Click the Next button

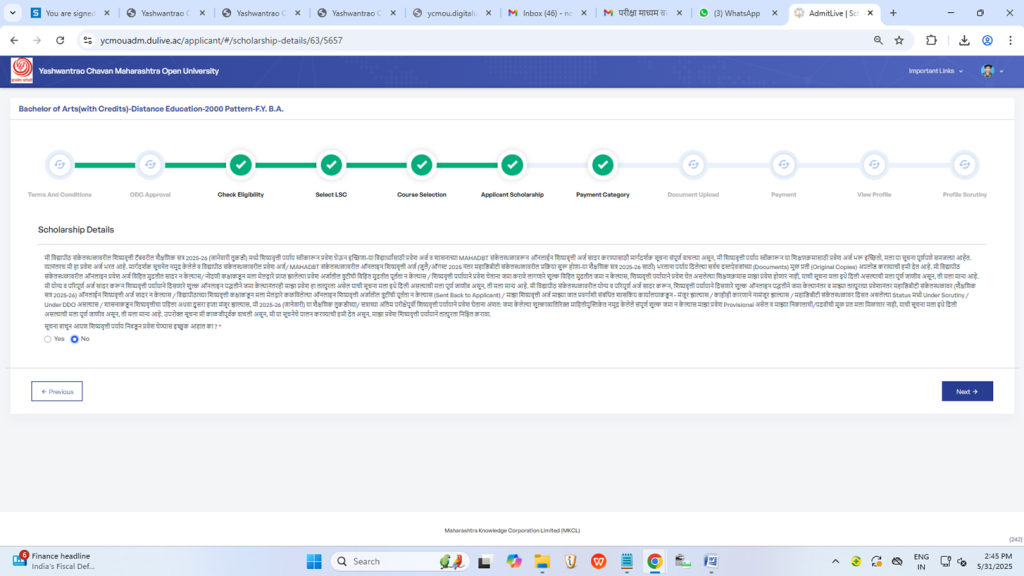966,391
